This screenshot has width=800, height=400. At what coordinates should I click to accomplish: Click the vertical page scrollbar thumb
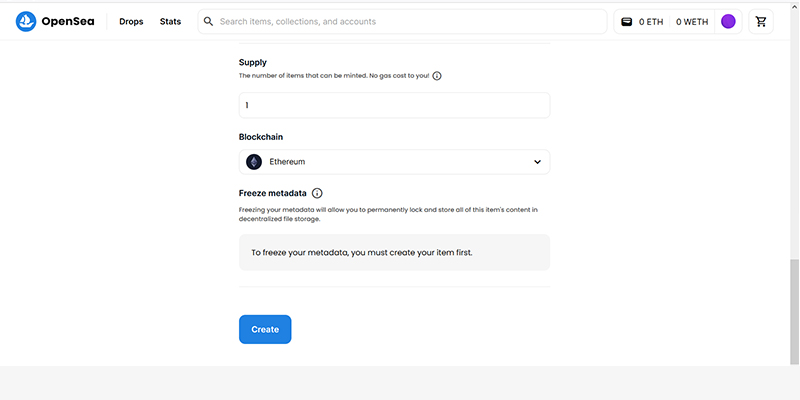coord(794,312)
